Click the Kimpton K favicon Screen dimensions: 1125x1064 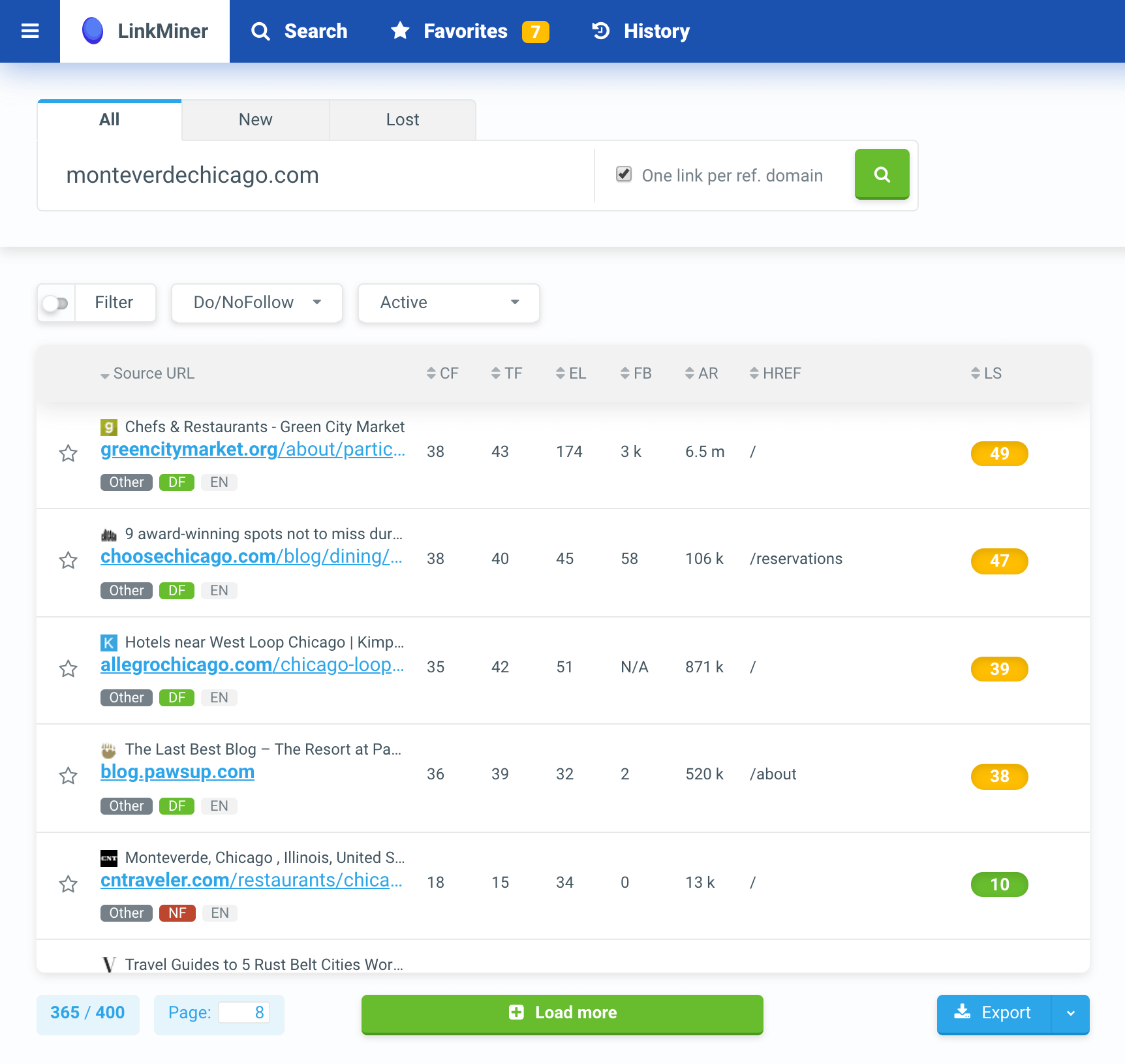coord(109,643)
